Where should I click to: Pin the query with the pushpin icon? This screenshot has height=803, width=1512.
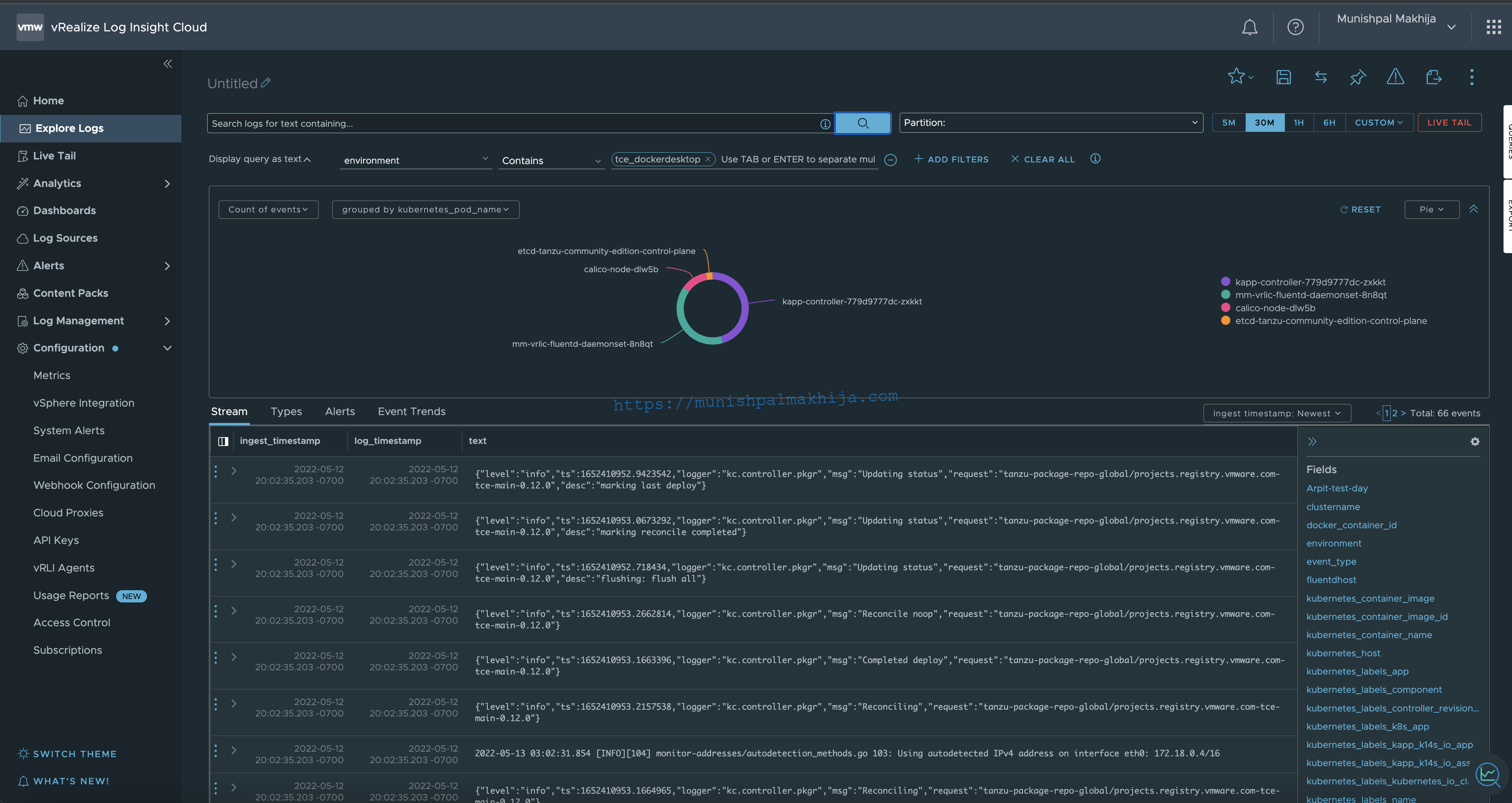pos(1358,77)
